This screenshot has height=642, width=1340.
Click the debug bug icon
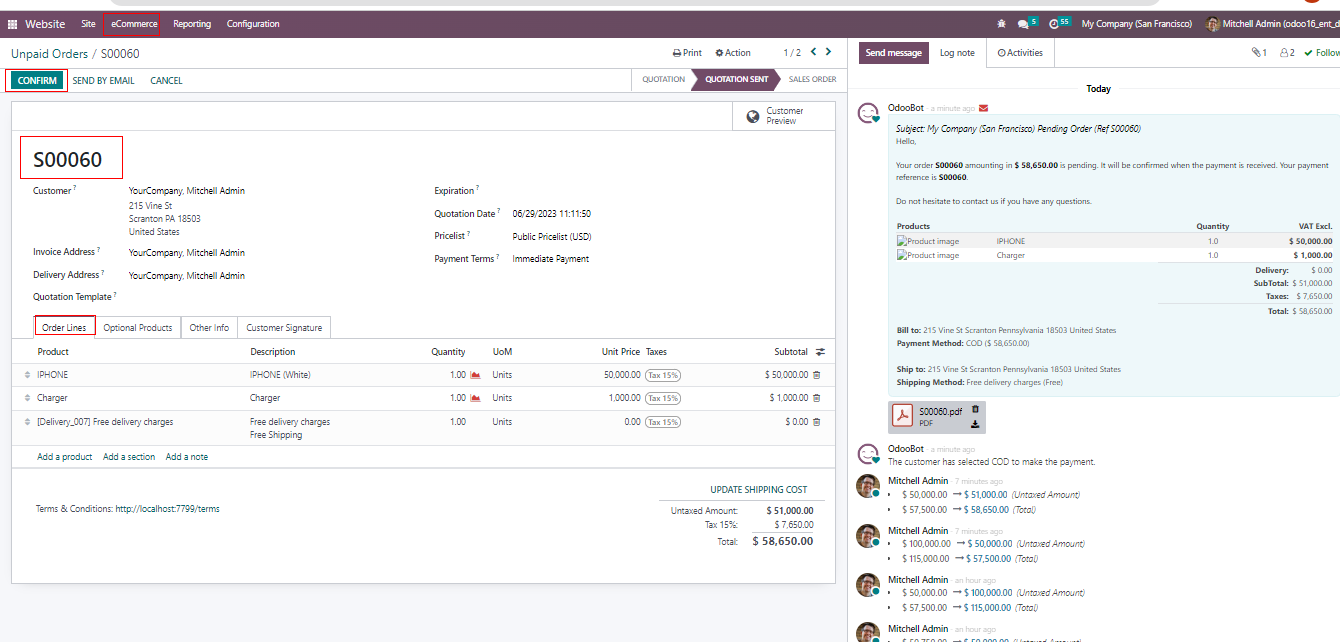[x=1002, y=24]
